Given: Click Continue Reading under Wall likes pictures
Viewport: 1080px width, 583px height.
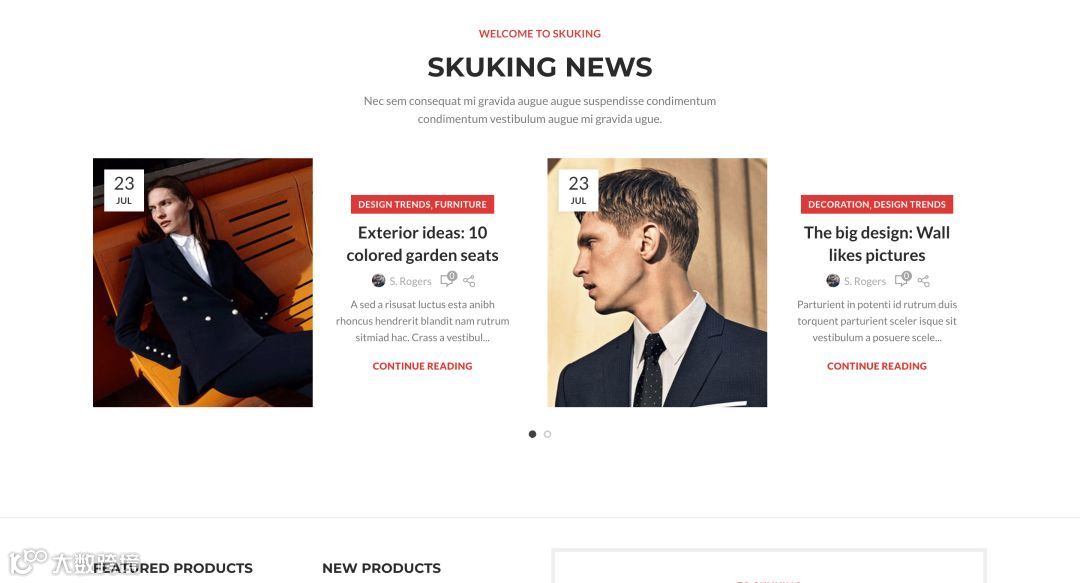Looking at the screenshot, I should click(877, 366).
